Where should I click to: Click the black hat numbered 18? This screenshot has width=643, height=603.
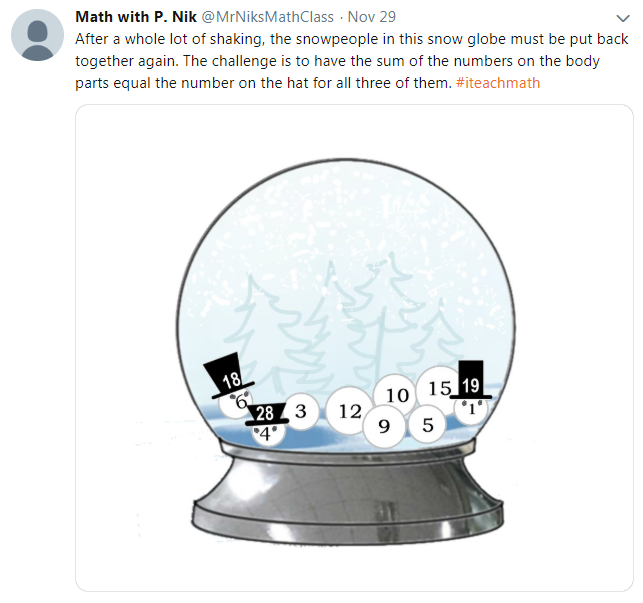[x=229, y=376]
